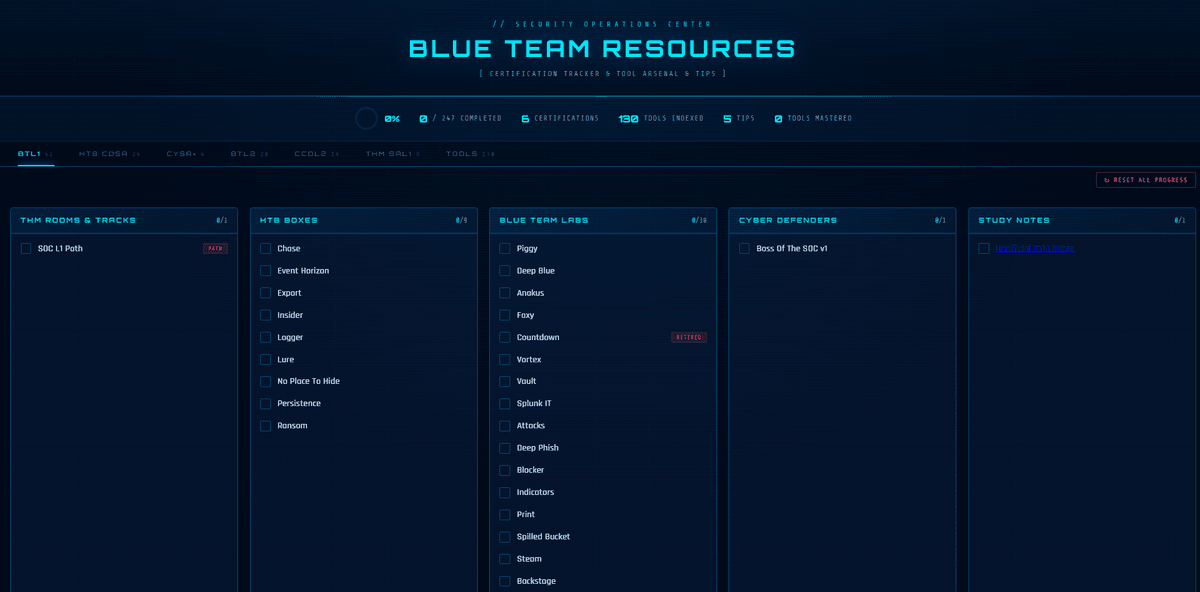This screenshot has height=592, width=1200.
Task: Click the RETIRED badge beside Countdown
Action: pyautogui.click(x=688, y=337)
